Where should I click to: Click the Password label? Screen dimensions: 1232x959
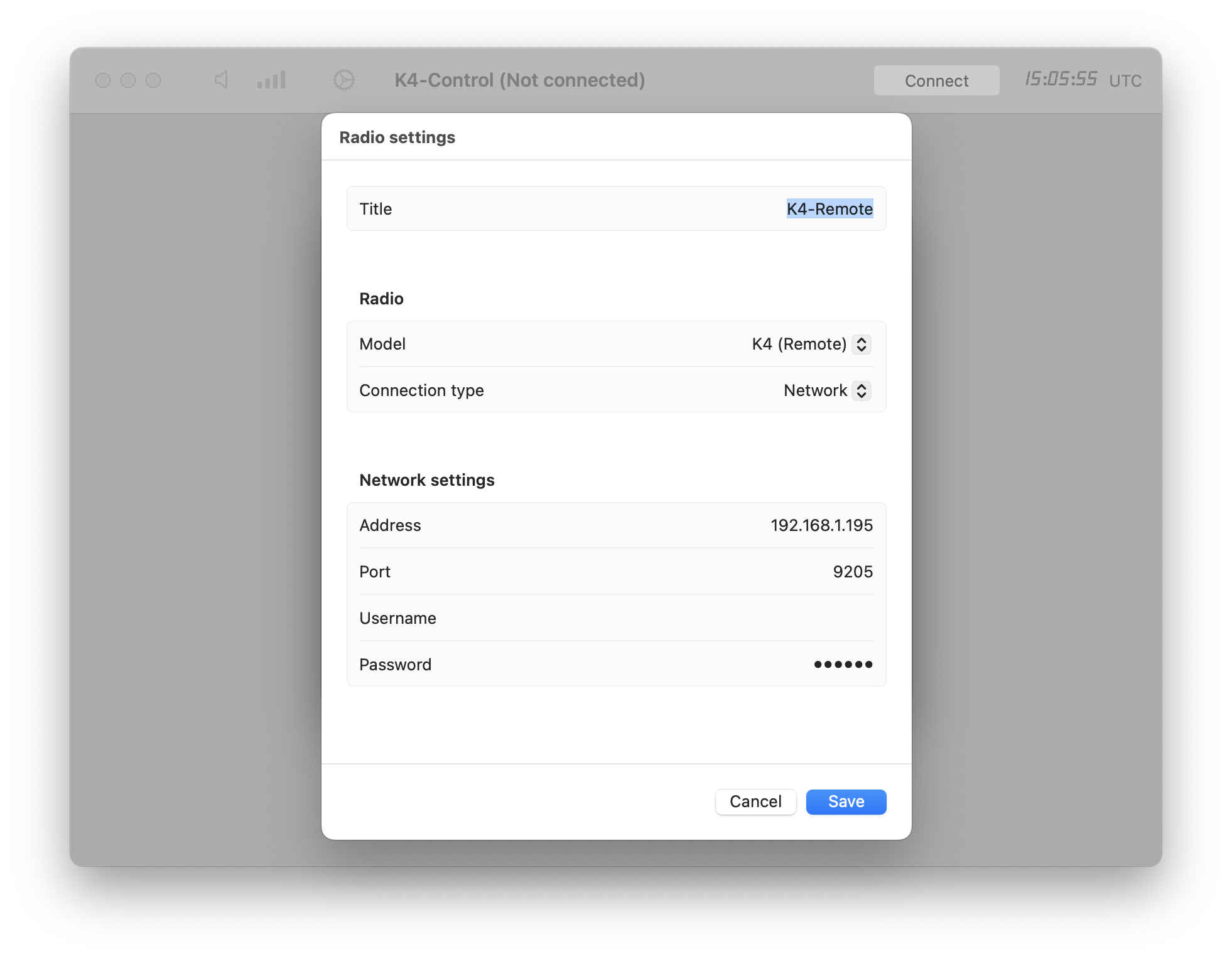395,665
